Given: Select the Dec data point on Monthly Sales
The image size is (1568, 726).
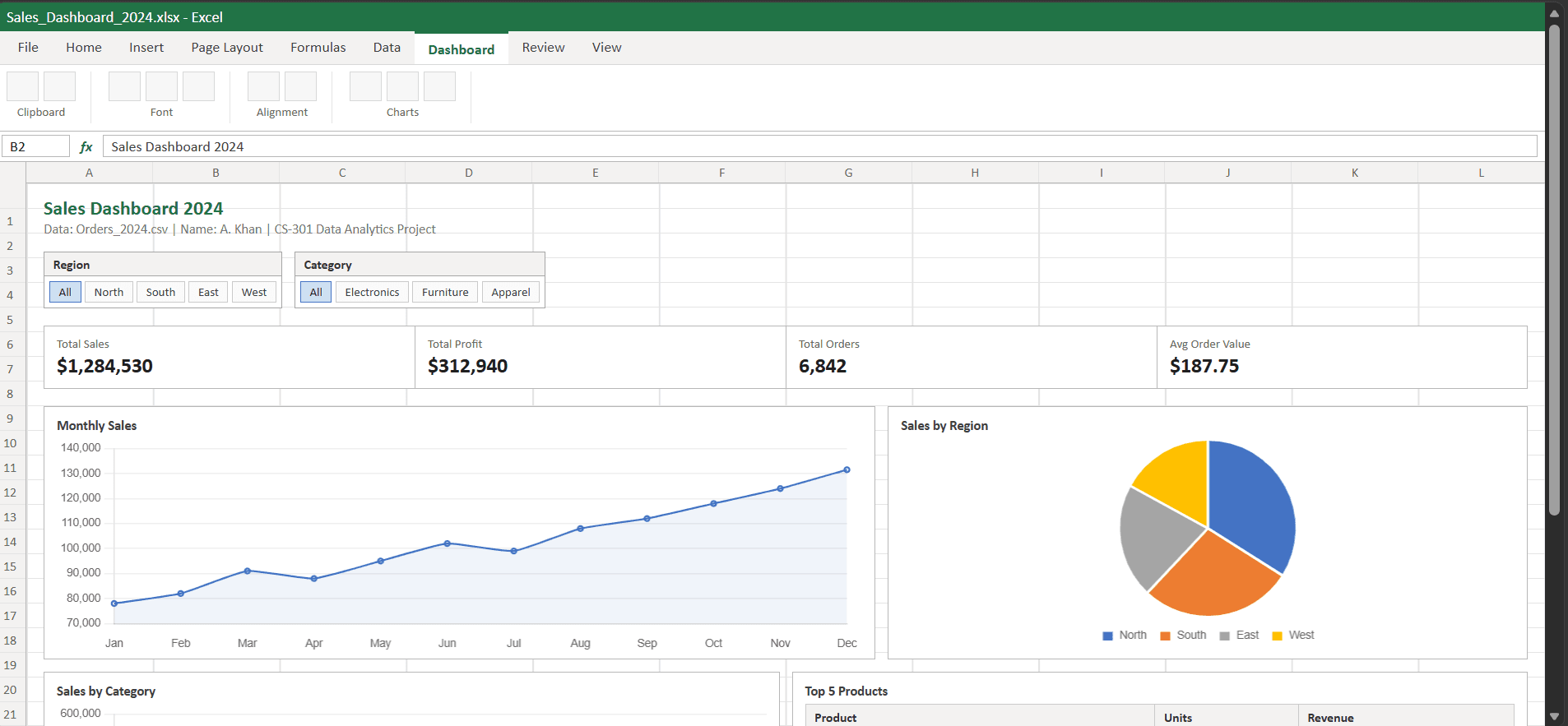Looking at the screenshot, I should tap(847, 470).
